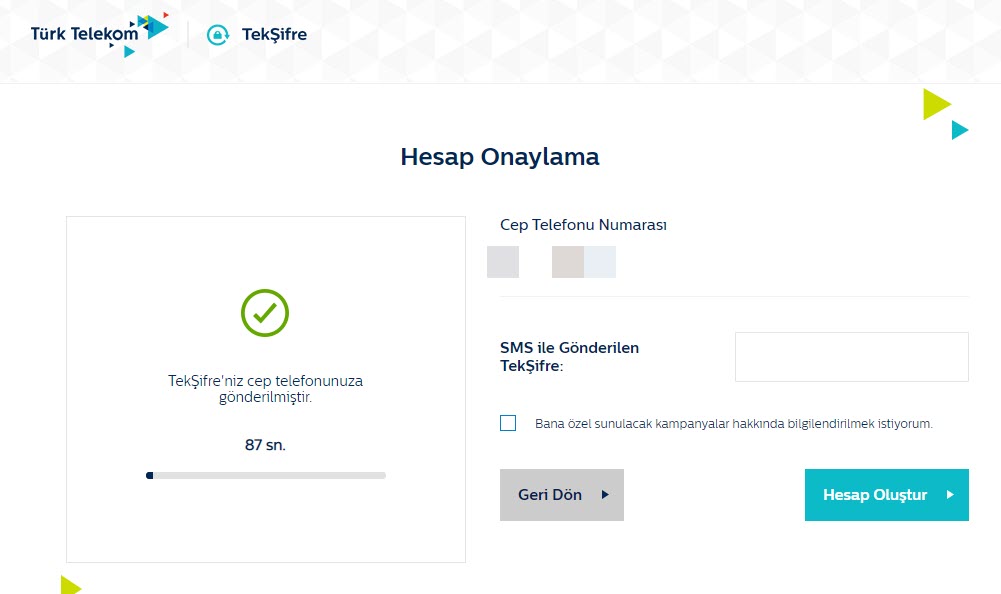Focus the SMS TekŞifre input field
The image size is (1001, 594).
point(851,357)
